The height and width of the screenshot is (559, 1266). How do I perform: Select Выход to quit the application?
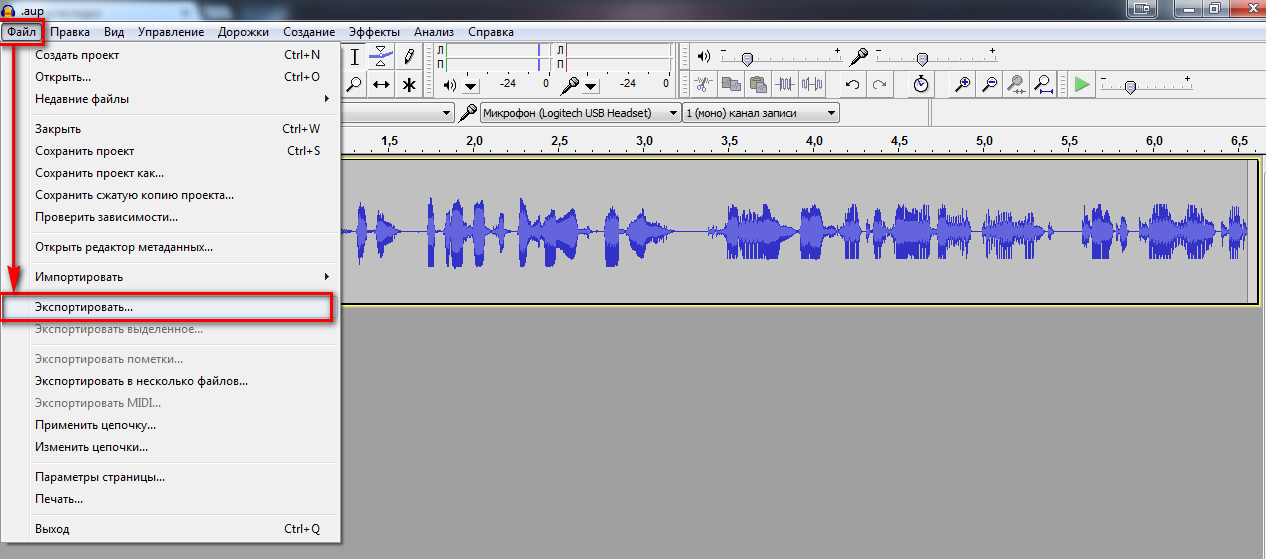[x=52, y=529]
